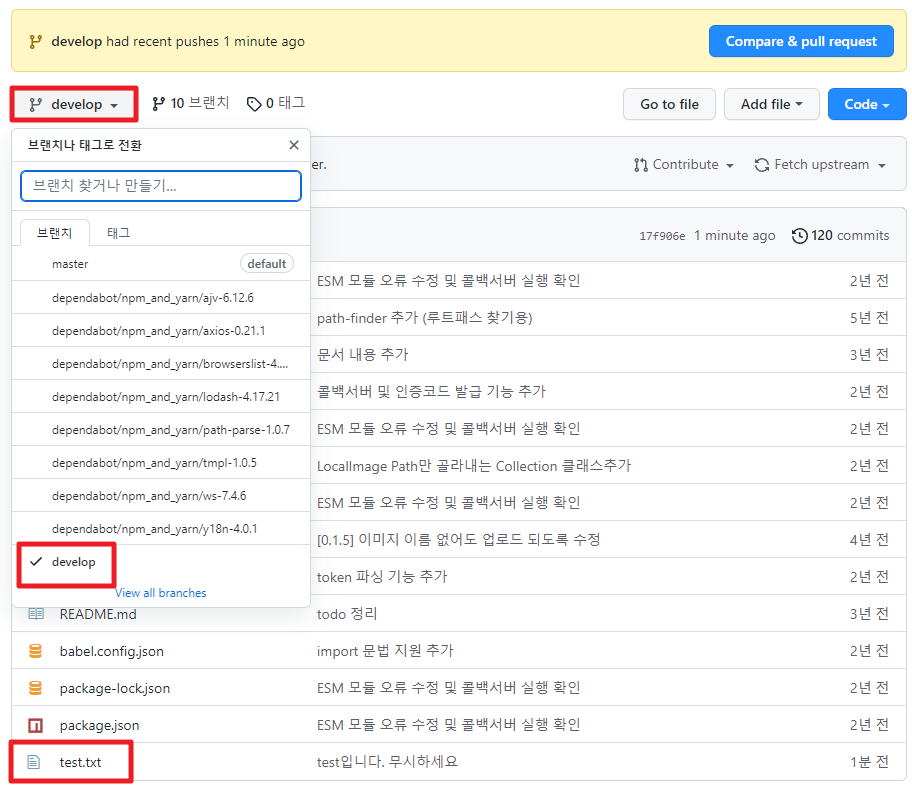Click the checkmark beside develop
The width and height of the screenshot is (912, 787).
[x=36, y=561]
